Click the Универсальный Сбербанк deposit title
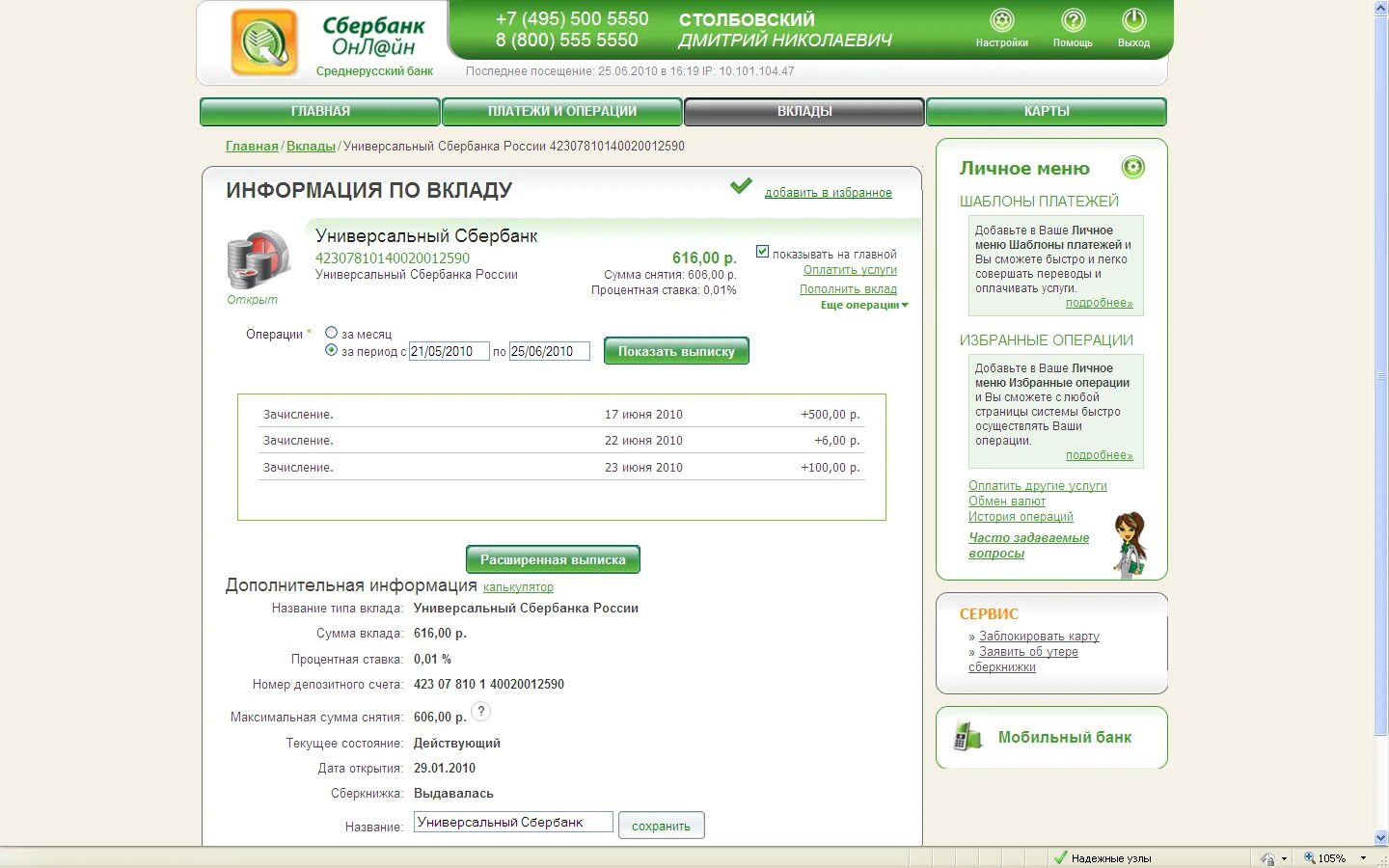 pos(426,236)
